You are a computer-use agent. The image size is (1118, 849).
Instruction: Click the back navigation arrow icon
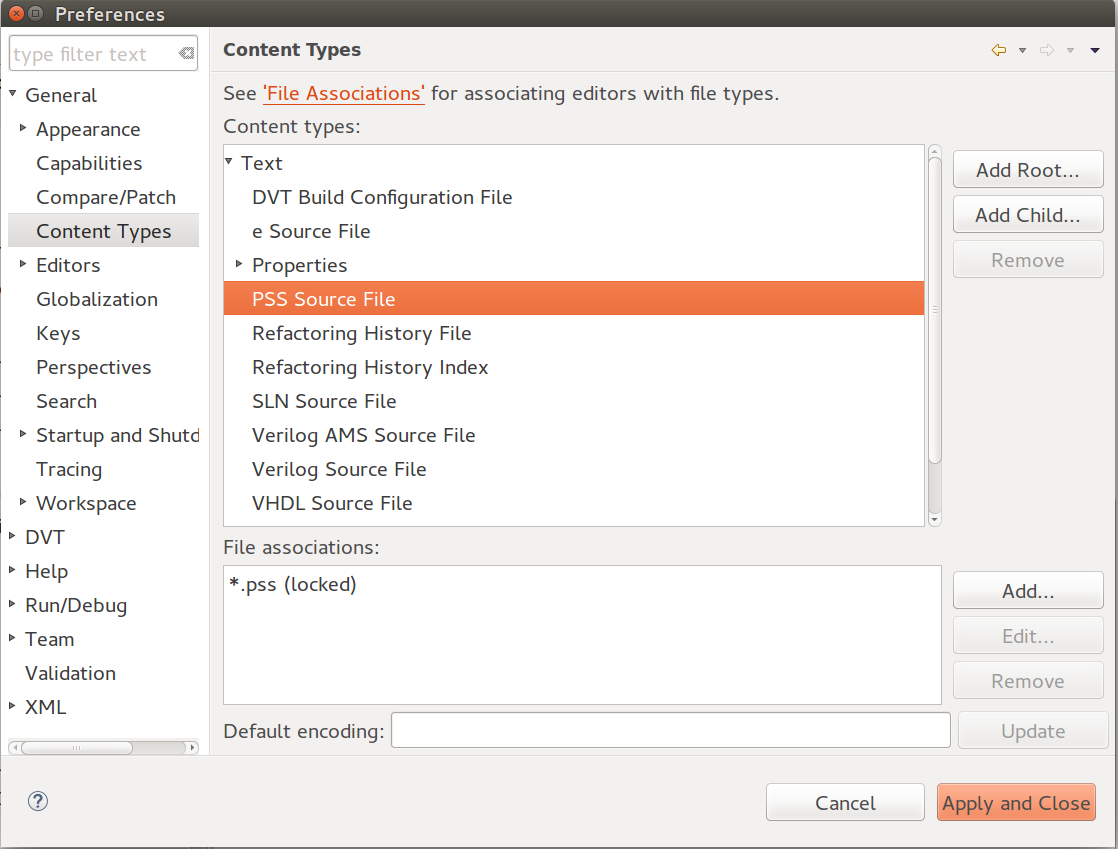[x=998, y=50]
